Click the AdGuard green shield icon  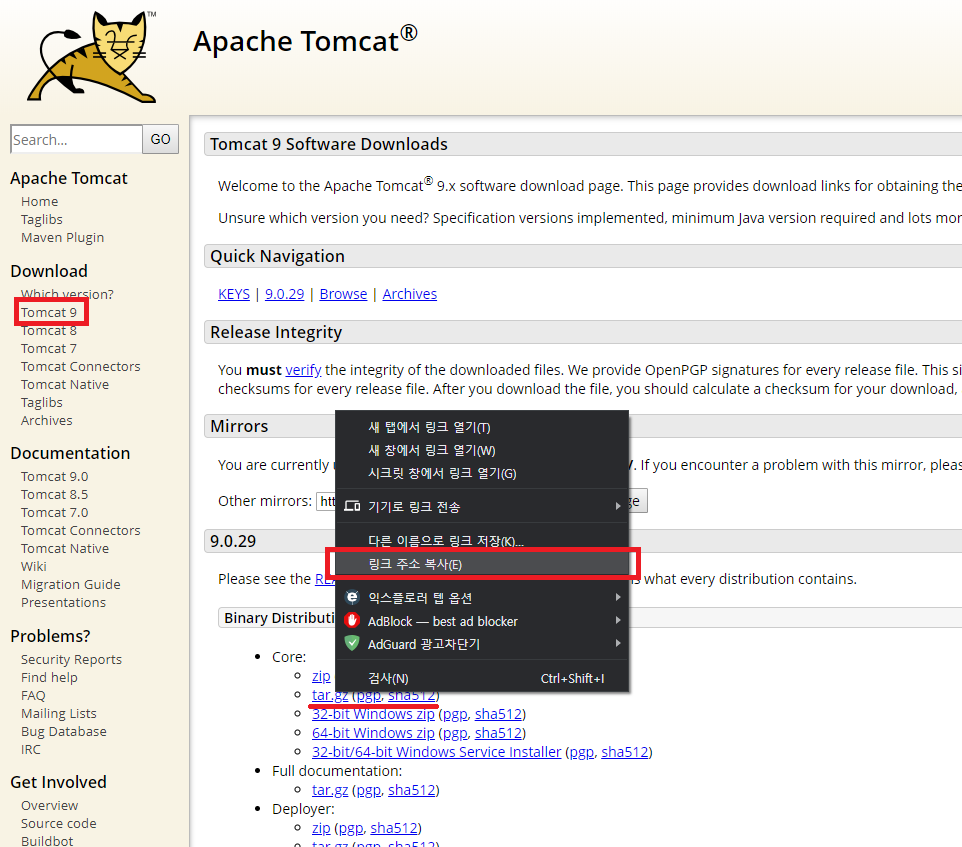point(352,643)
